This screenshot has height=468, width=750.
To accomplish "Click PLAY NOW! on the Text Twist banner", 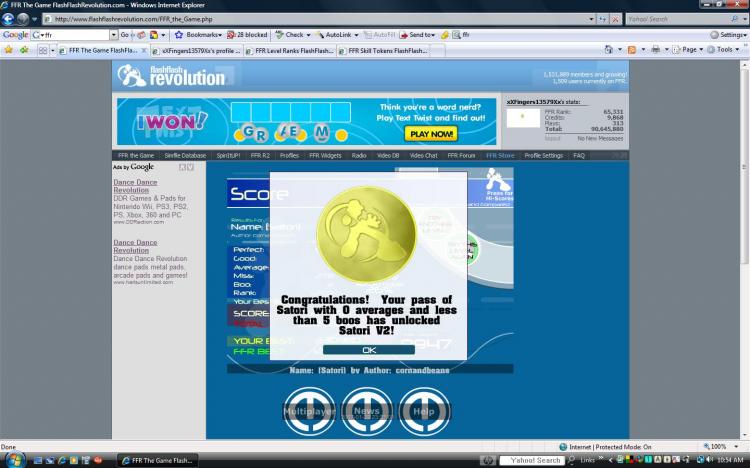I will pos(431,134).
